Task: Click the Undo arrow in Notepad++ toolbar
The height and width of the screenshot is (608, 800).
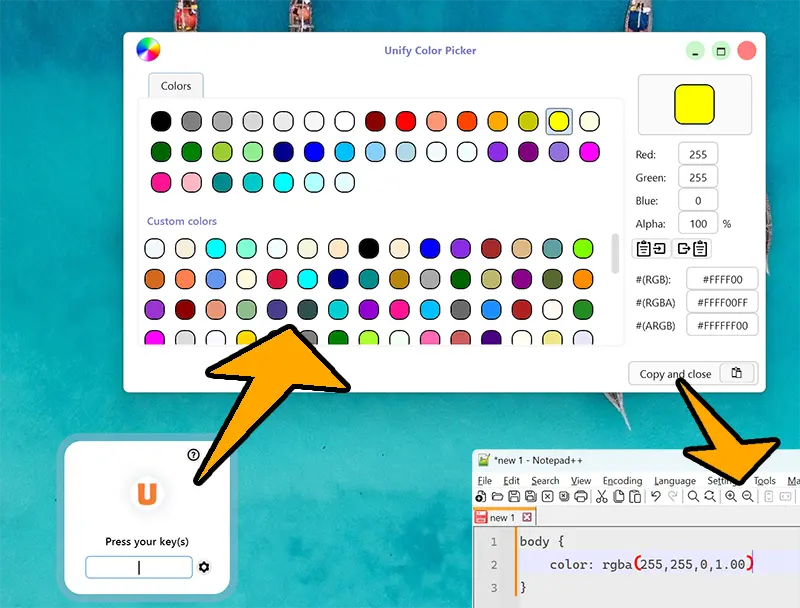Action: (656, 496)
